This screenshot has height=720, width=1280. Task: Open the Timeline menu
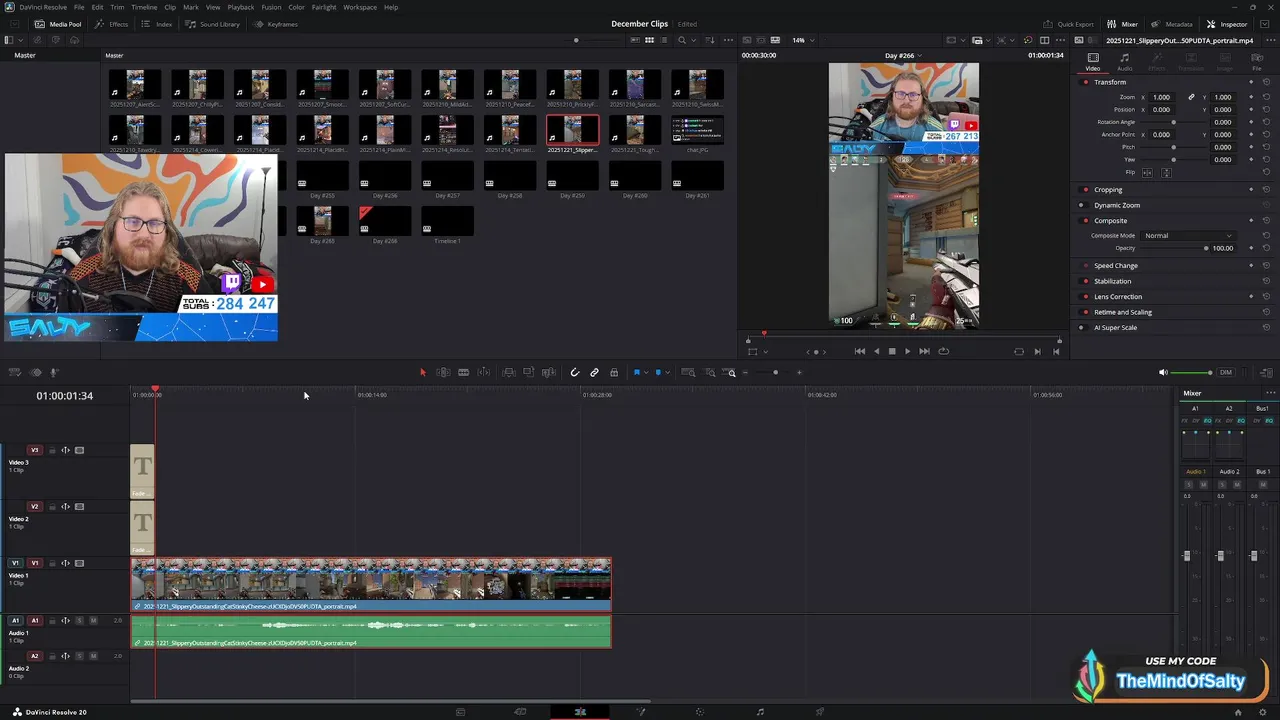point(144,7)
